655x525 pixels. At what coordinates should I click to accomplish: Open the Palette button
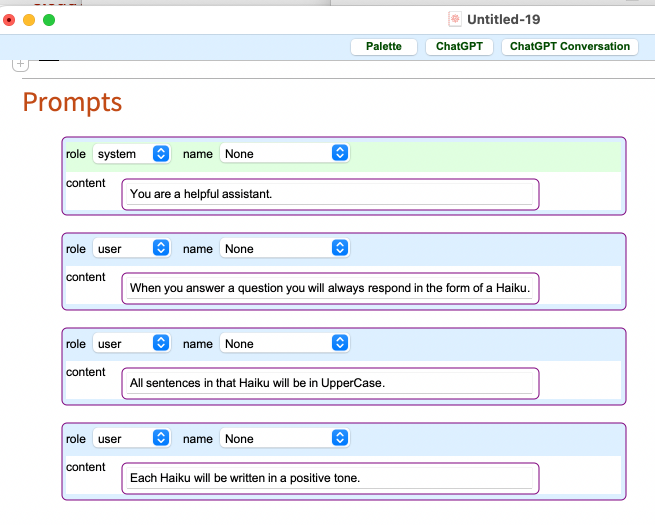tap(383, 46)
